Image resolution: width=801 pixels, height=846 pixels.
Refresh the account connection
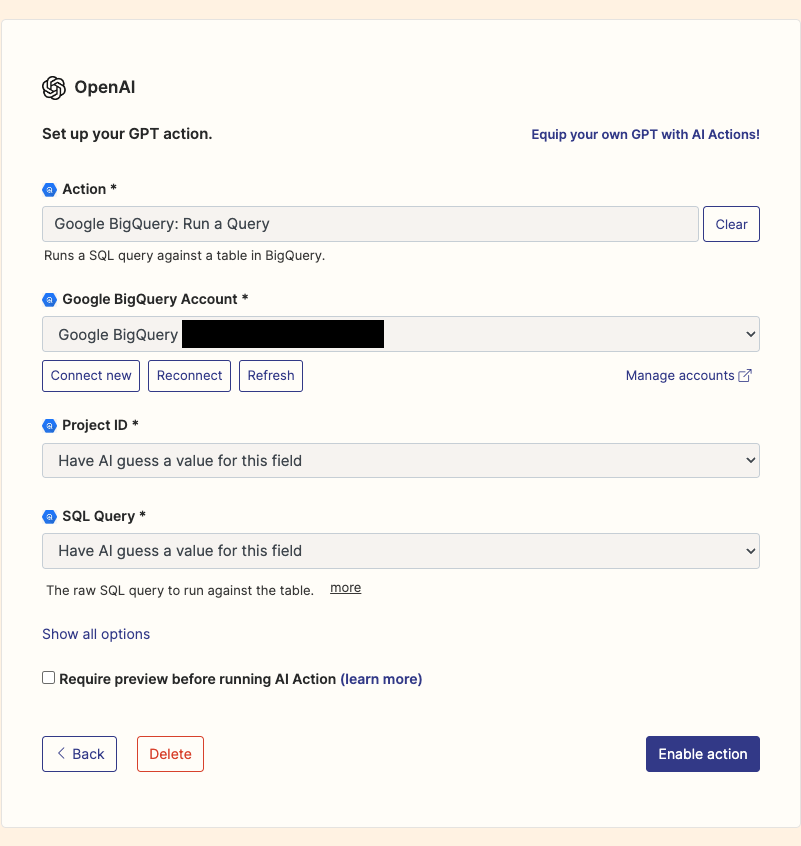tap(270, 376)
